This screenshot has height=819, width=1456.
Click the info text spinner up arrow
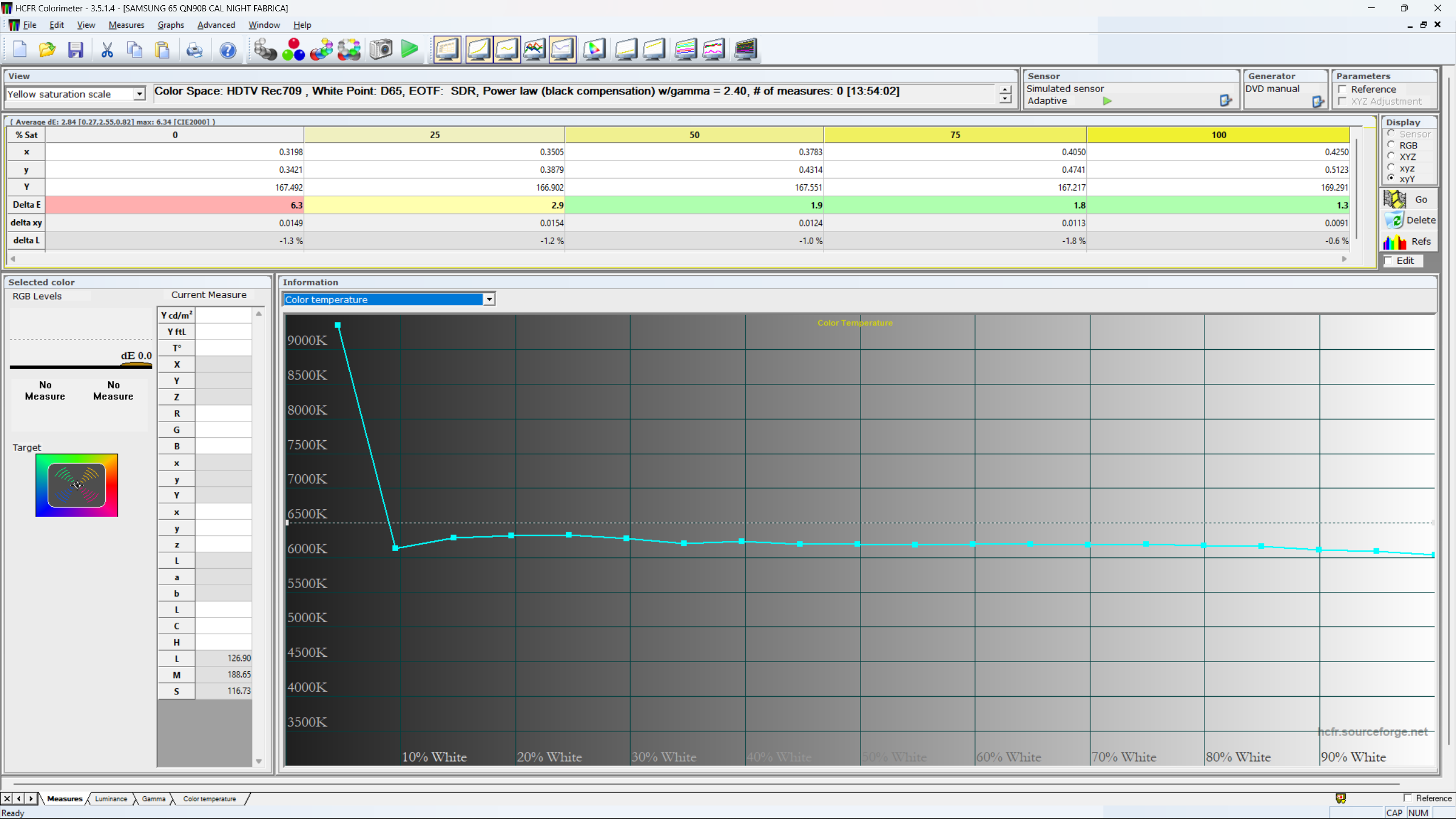click(1005, 89)
